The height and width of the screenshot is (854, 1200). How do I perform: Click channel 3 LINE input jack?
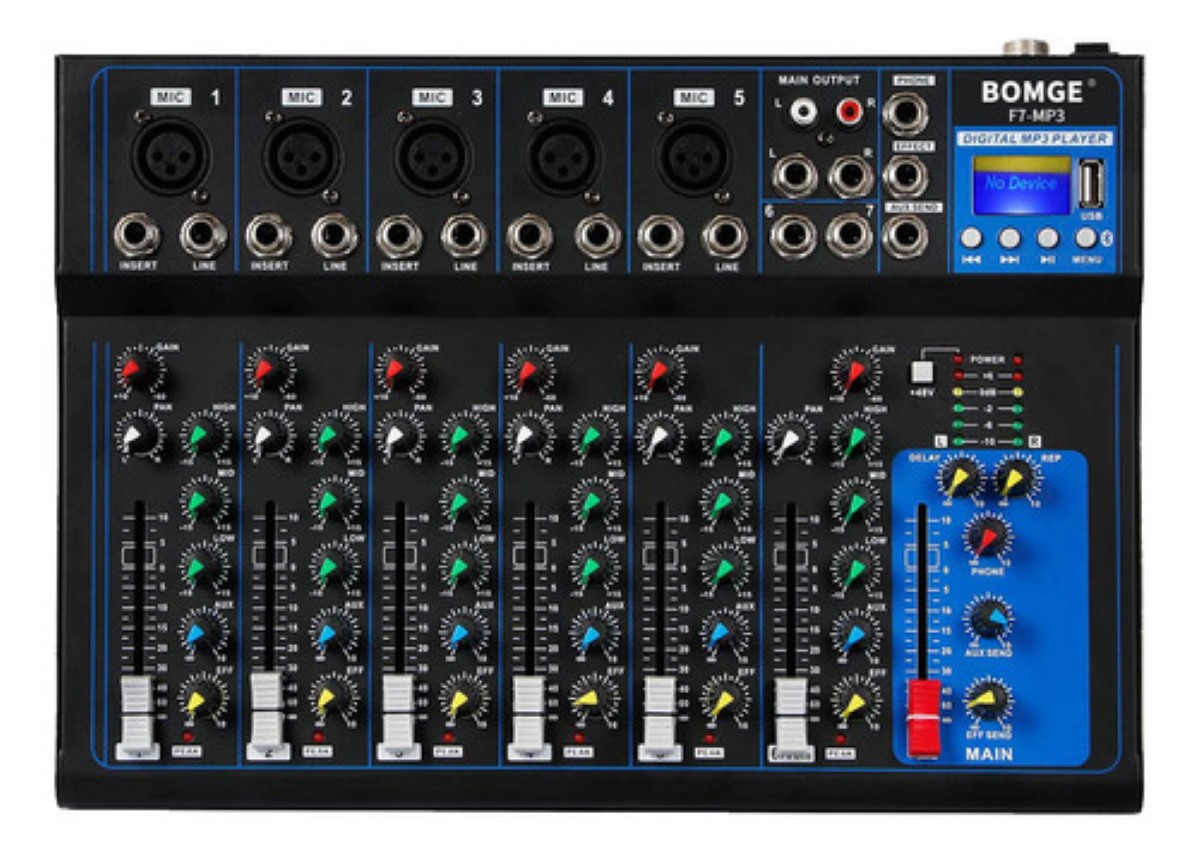[463, 231]
